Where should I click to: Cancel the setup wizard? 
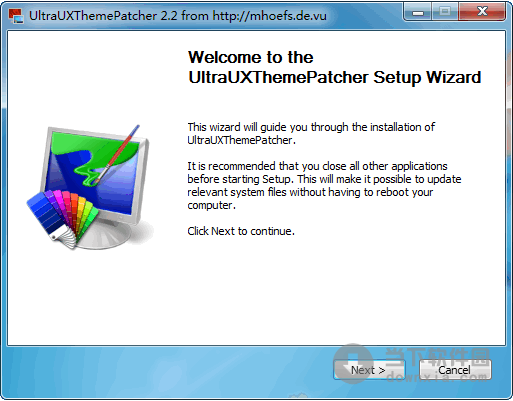(x=455, y=370)
